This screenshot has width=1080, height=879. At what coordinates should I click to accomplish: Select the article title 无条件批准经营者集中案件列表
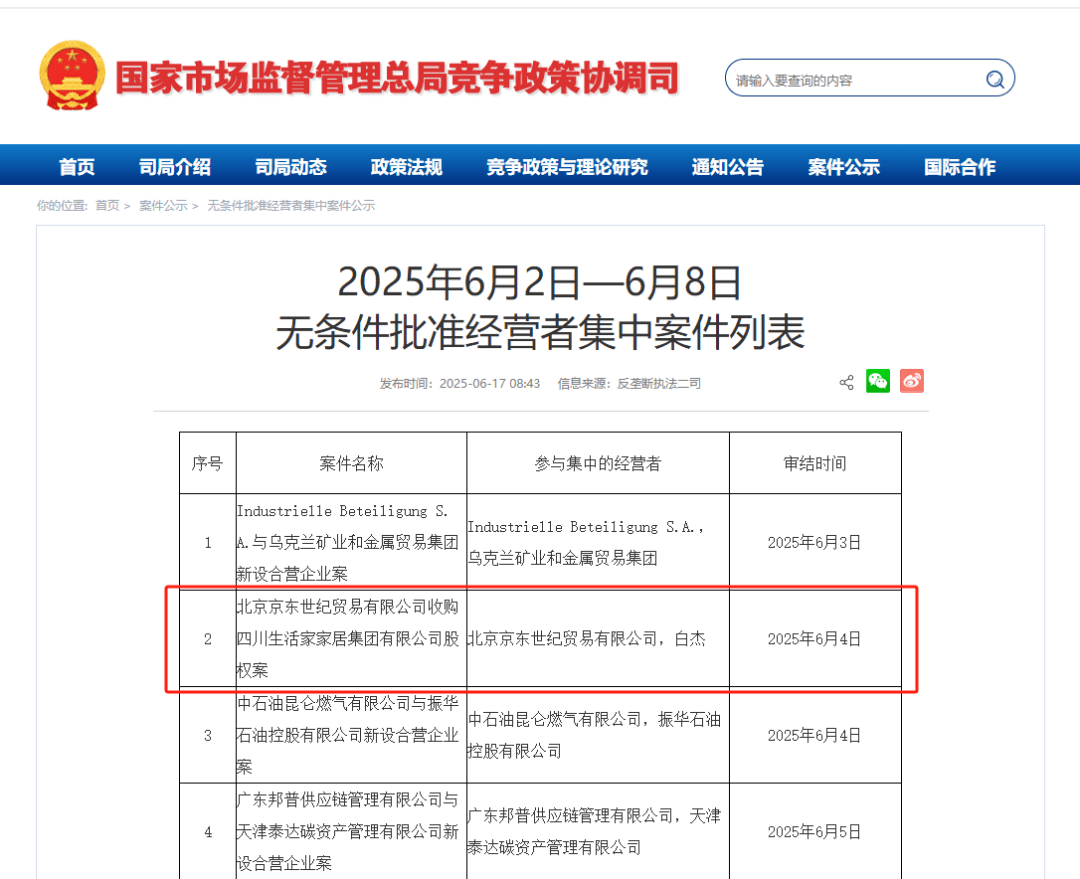(x=540, y=332)
